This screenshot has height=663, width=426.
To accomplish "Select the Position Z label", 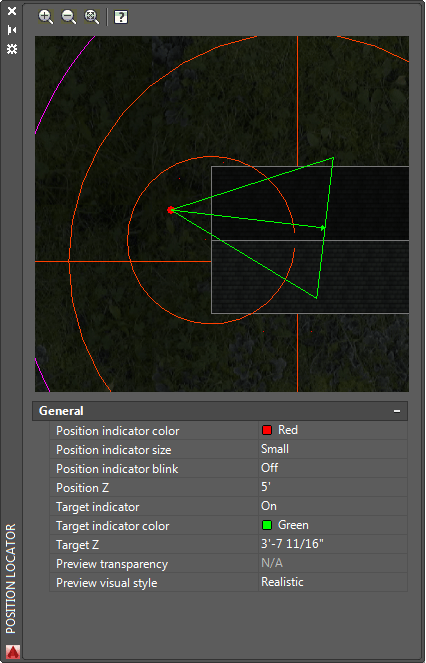I will click(x=82, y=488).
